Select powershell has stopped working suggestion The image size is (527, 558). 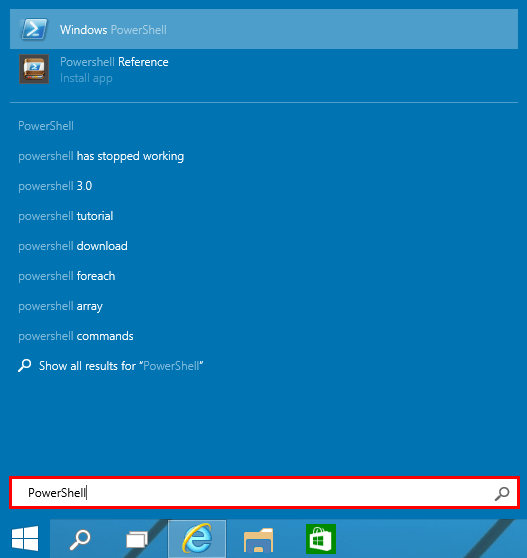pos(101,156)
